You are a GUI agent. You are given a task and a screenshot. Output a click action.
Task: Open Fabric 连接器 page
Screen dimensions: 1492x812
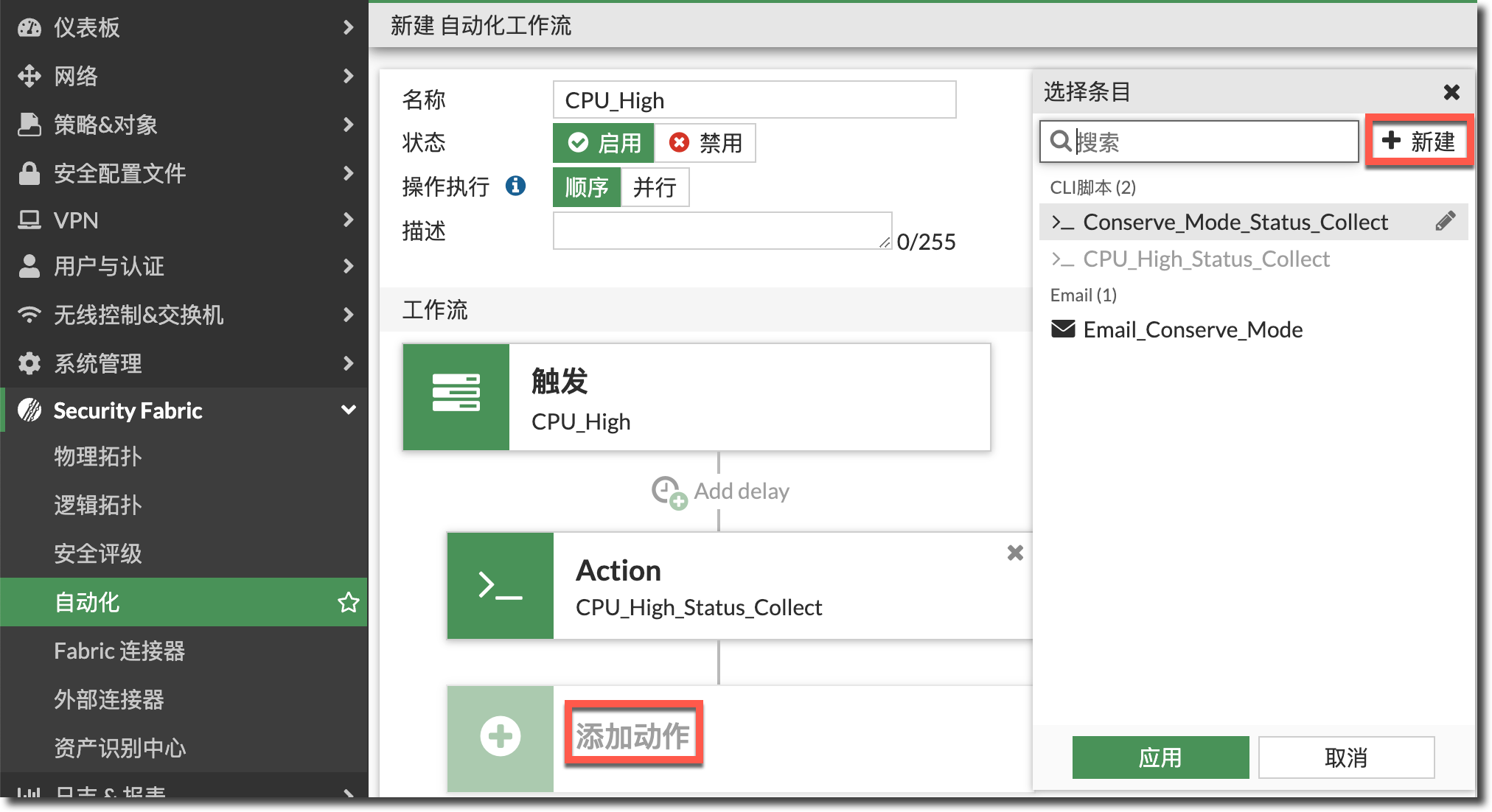point(119,651)
